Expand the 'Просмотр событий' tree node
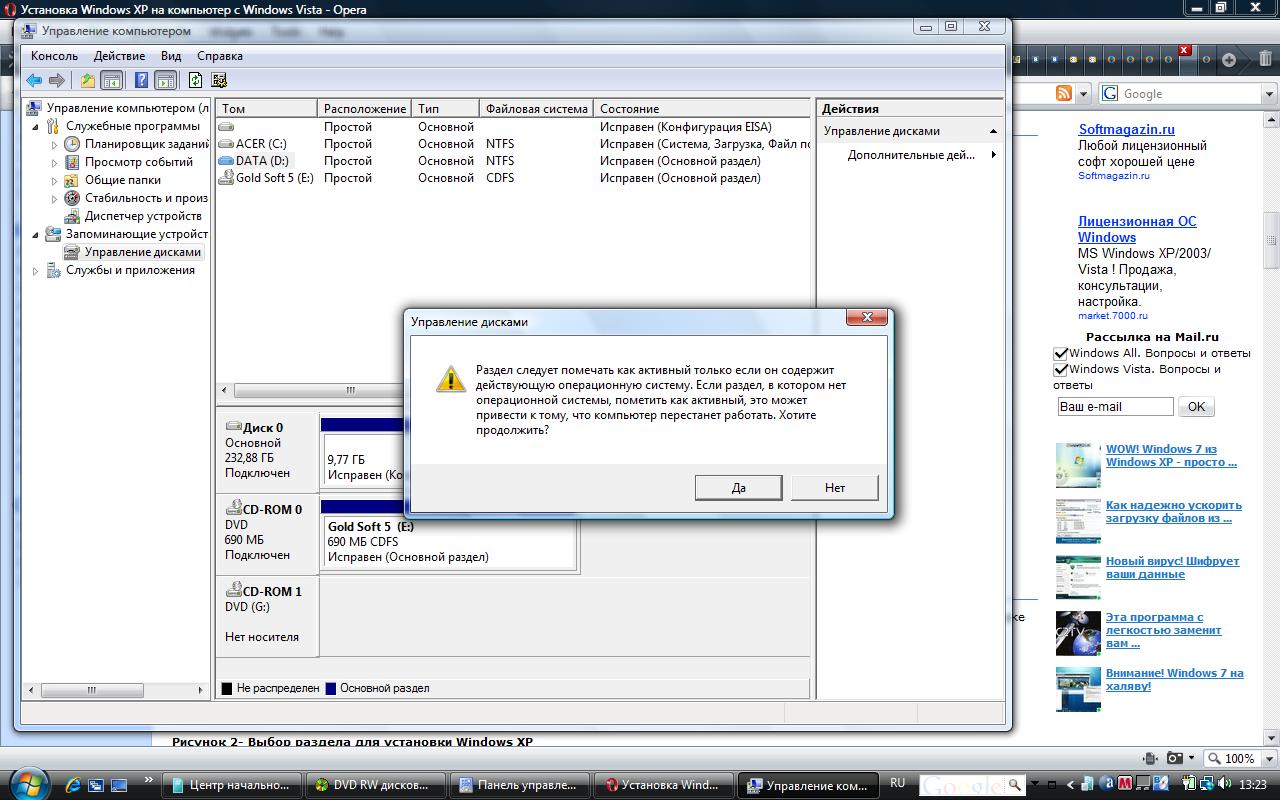Screen dimensions: 1280x800 [x=55, y=162]
